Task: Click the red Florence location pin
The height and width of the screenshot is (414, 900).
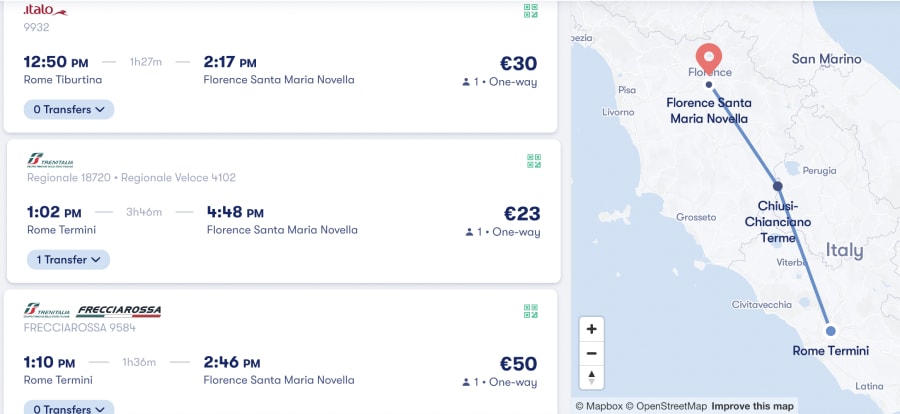Action: click(x=709, y=58)
